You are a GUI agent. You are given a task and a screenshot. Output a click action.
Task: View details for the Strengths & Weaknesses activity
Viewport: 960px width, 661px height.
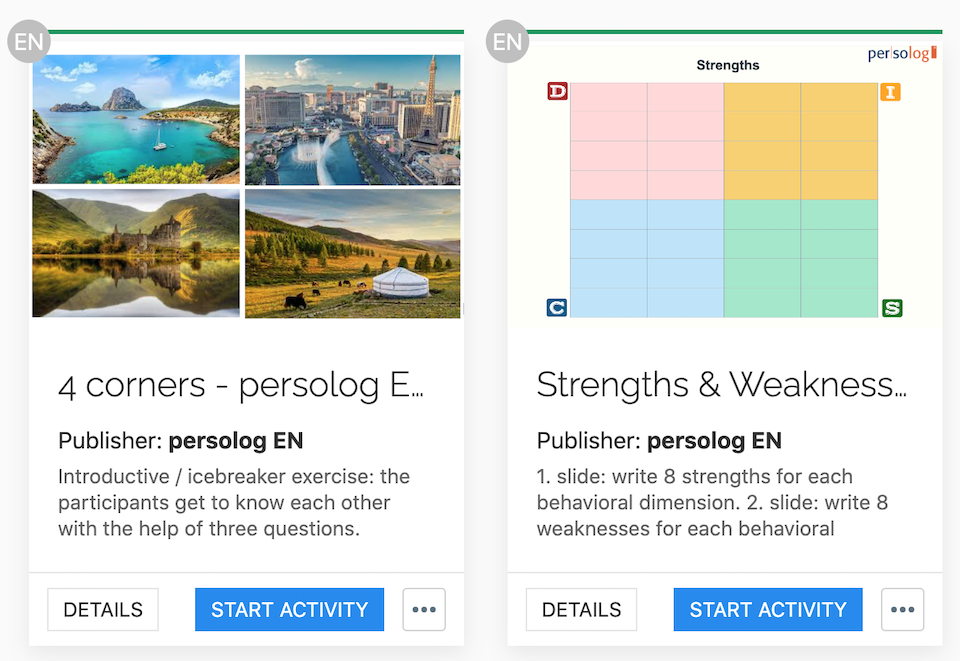click(x=582, y=610)
